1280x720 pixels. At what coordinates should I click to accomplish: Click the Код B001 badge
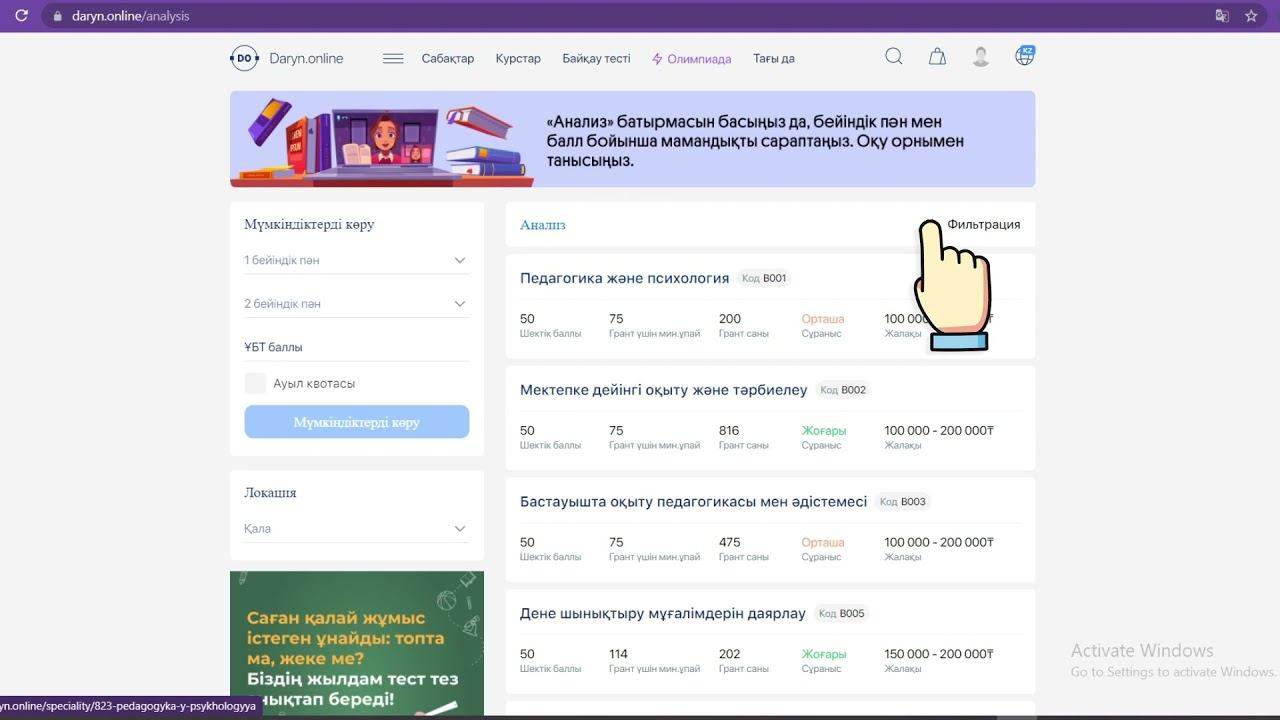pyautogui.click(x=764, y=278)
